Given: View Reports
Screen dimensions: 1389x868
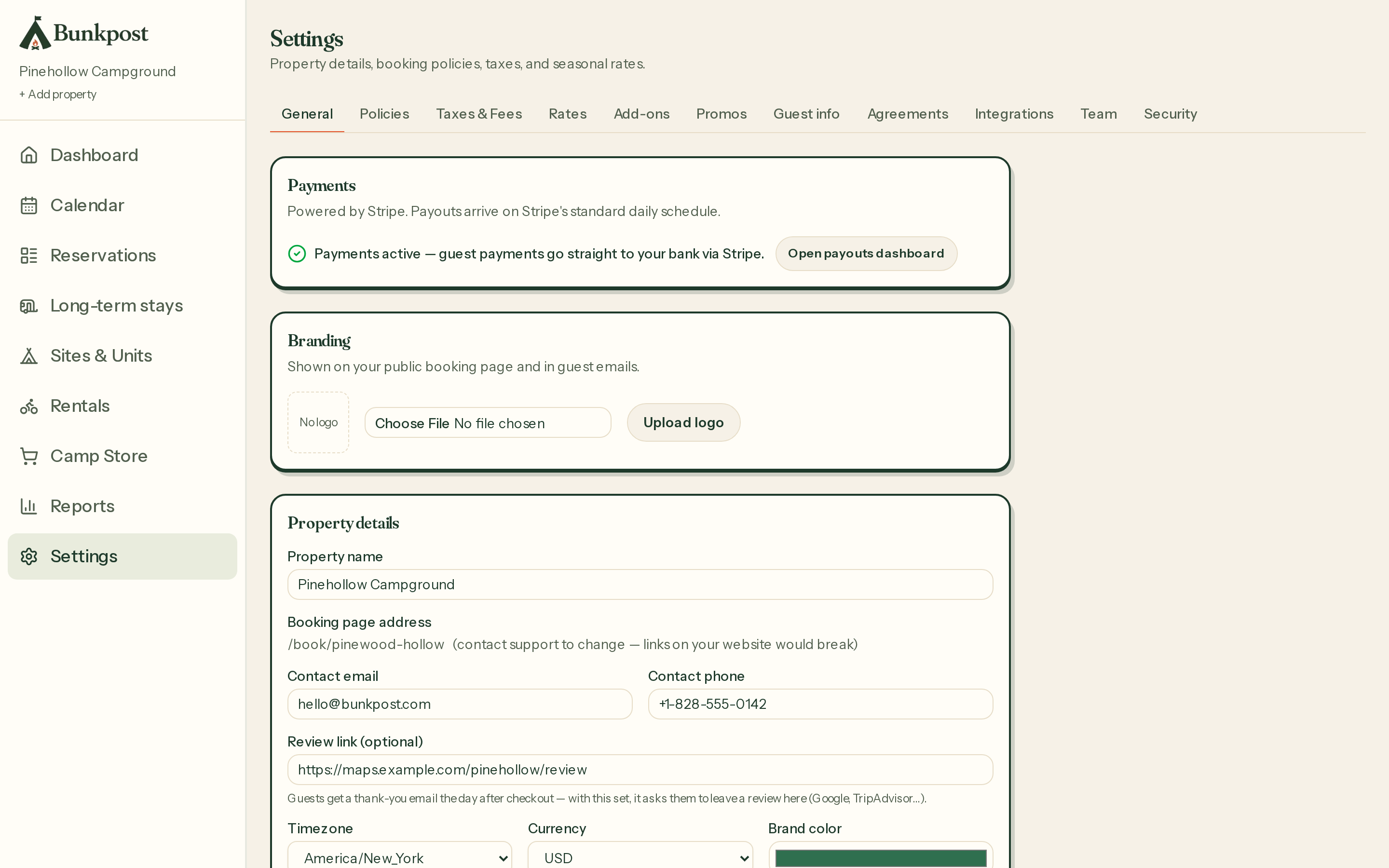Looking at the screenshot, I should [x=122, y=506].
